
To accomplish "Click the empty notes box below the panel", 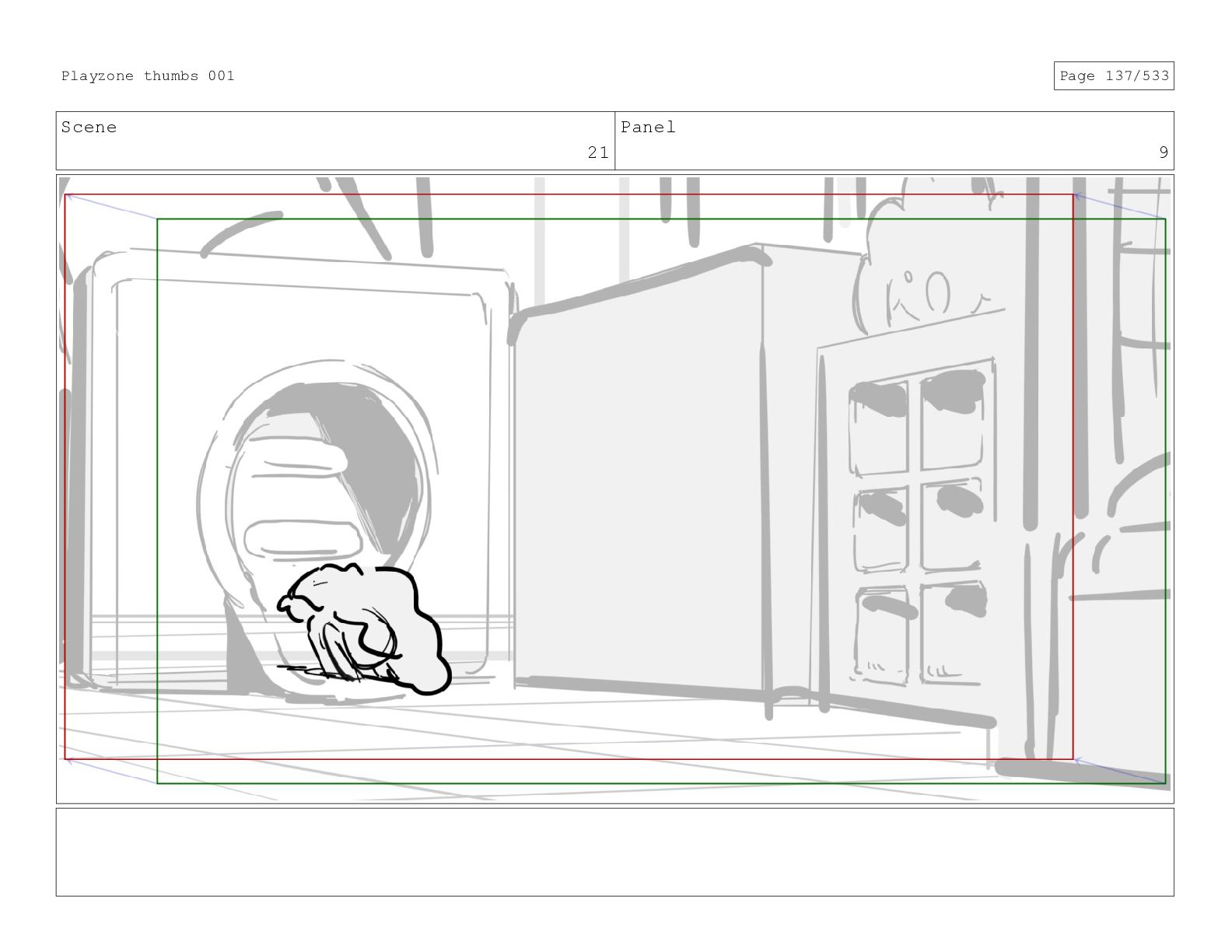I will click(614, 852).
